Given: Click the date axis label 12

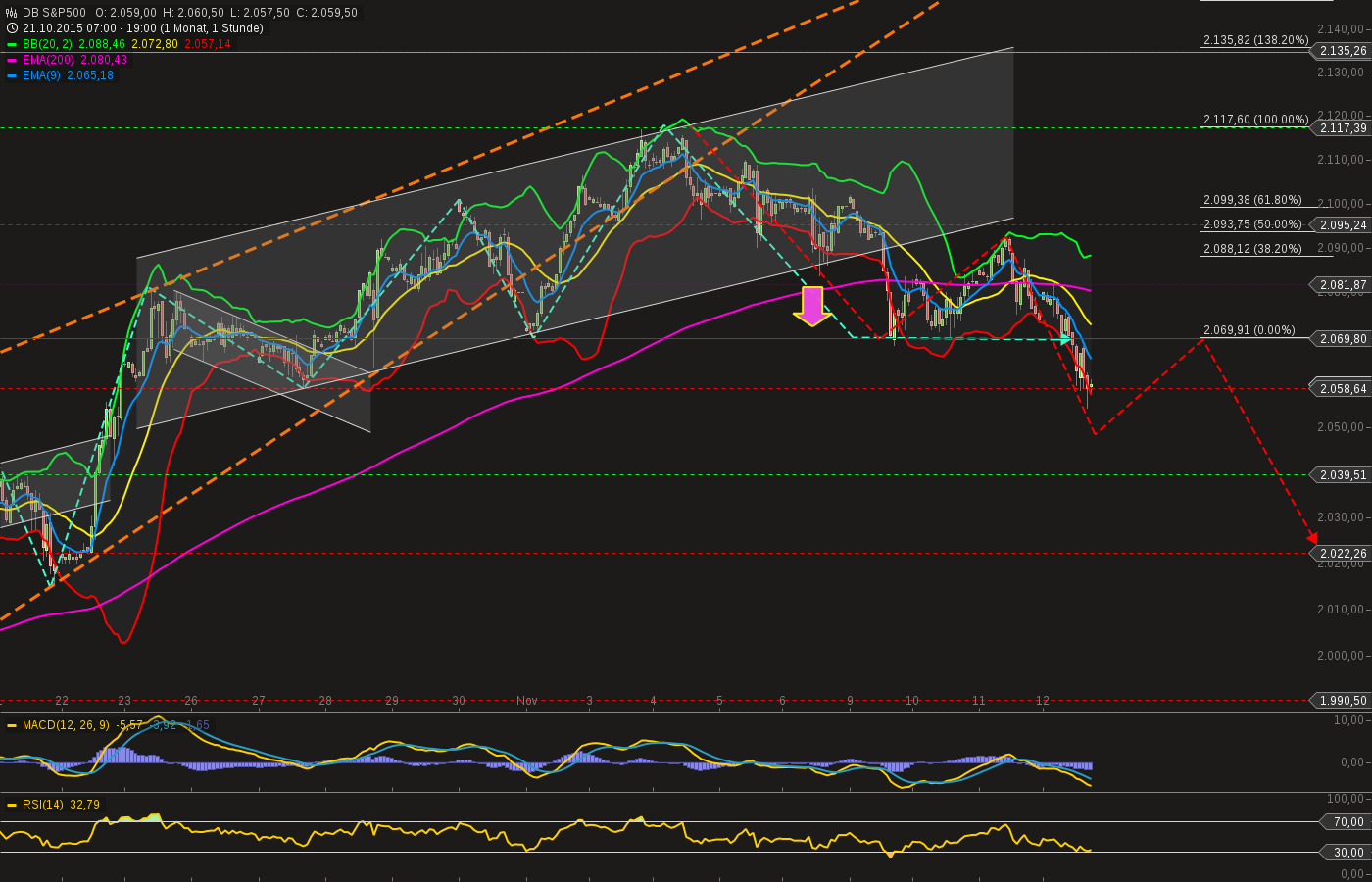Looking at the screenshot, I should (1043, 701).
